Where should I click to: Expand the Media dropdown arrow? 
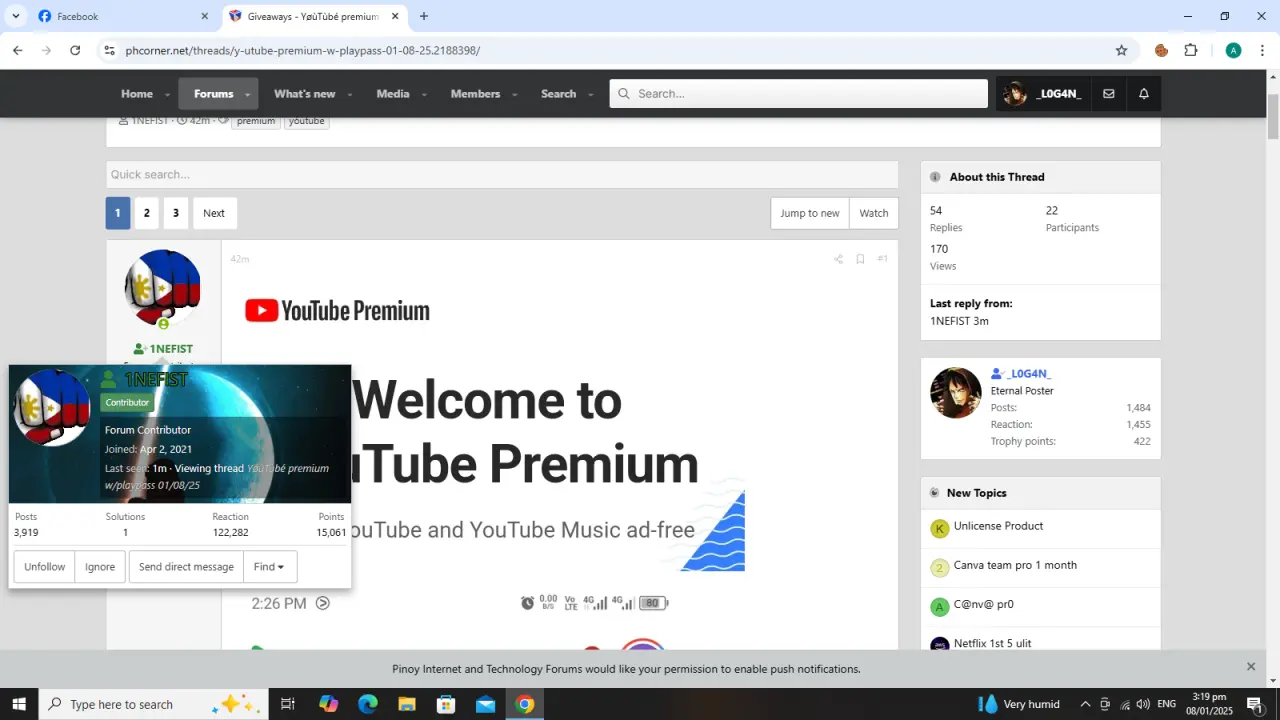[424, 94]
